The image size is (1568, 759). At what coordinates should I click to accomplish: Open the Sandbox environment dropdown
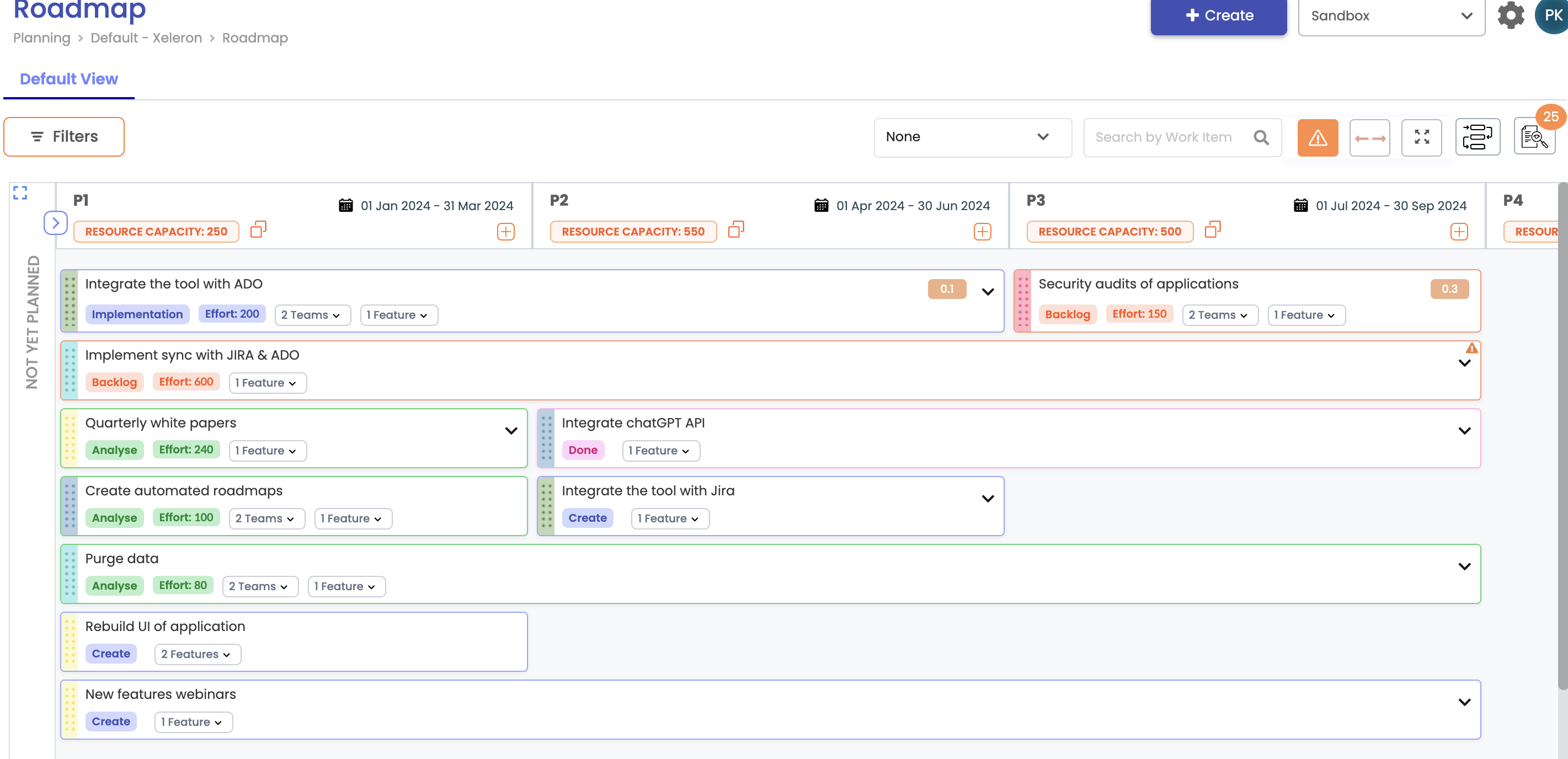[1390, 17]
